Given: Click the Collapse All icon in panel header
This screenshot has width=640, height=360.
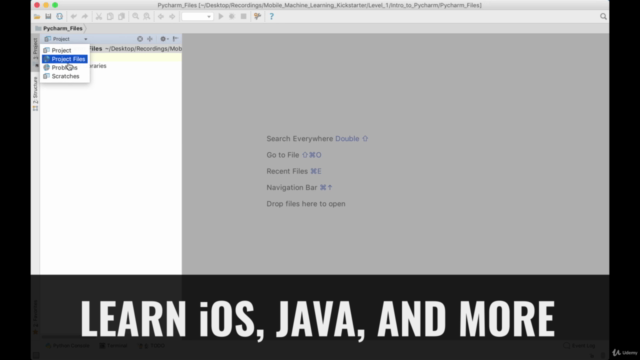Looking at the screenshot, I should [x=150, y=39].
